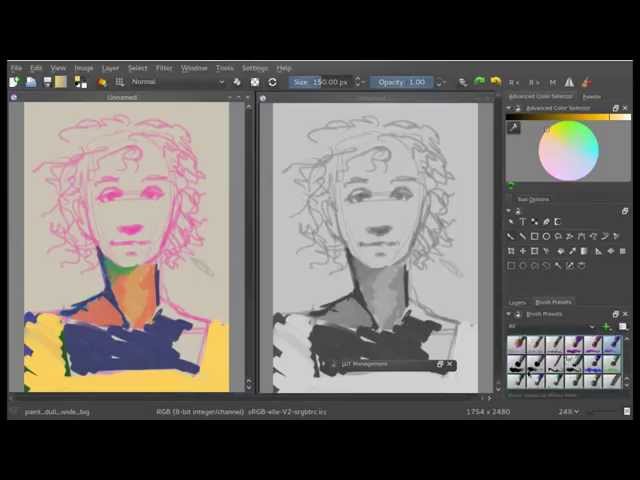Toggle lock icon on Brush Presets docker
640x480 pixels.
tap(518, 314)
